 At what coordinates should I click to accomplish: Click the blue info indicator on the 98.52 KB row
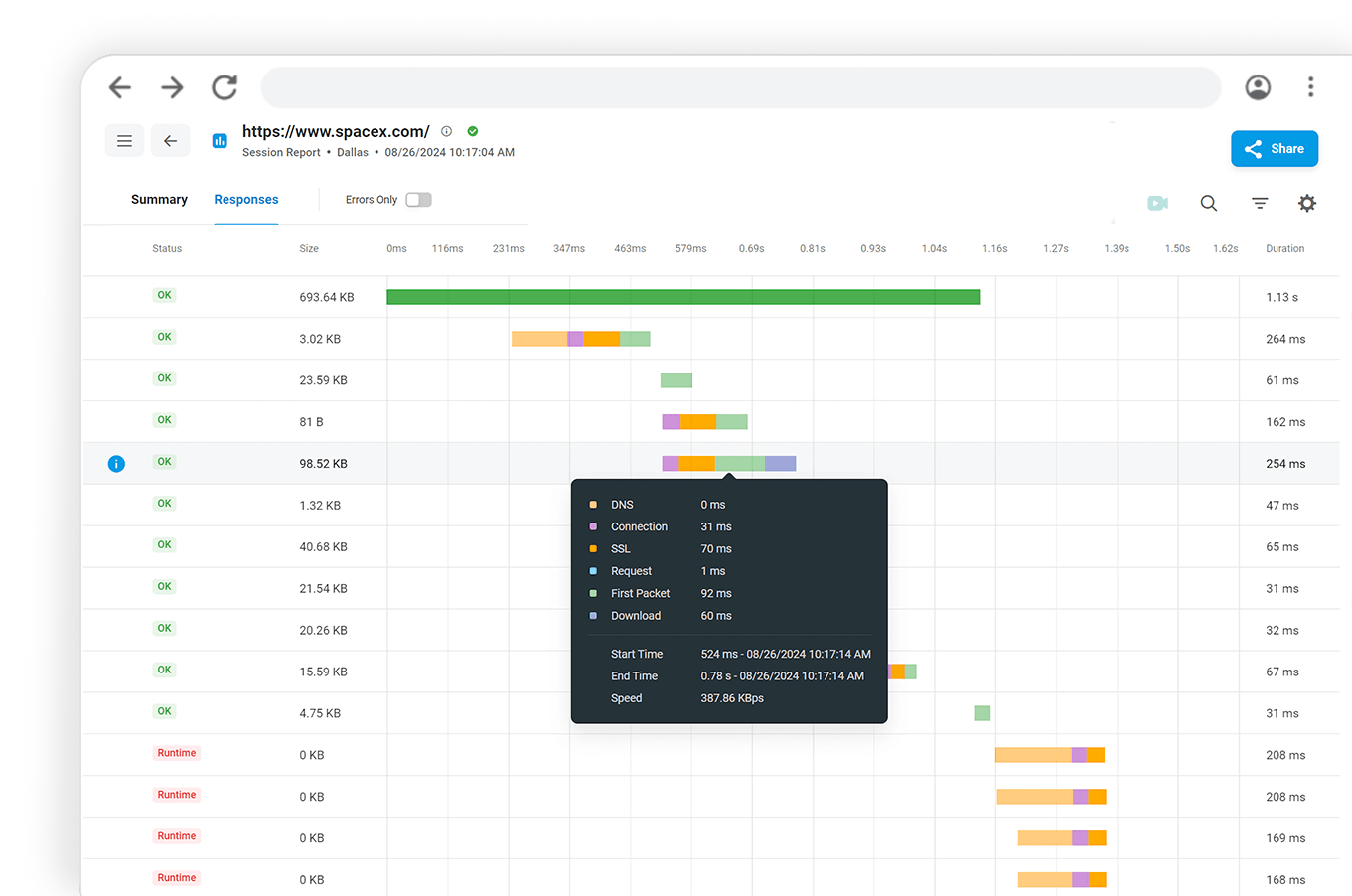[x=116, y=463]
